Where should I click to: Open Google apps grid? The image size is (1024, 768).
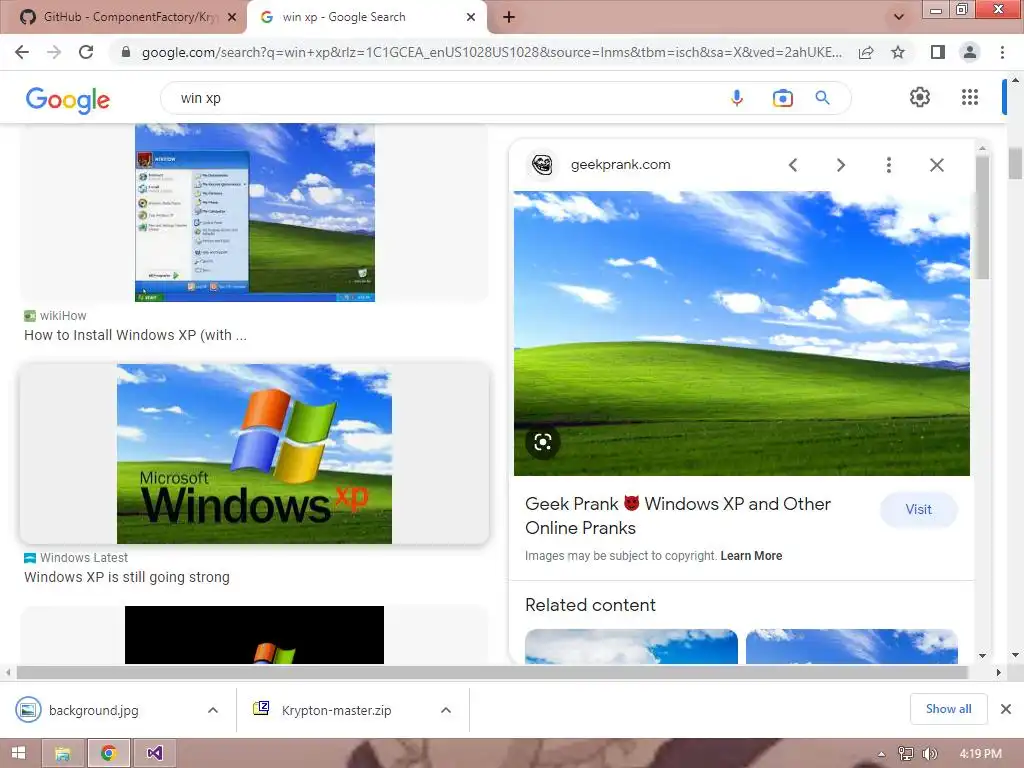pos(970,97)
